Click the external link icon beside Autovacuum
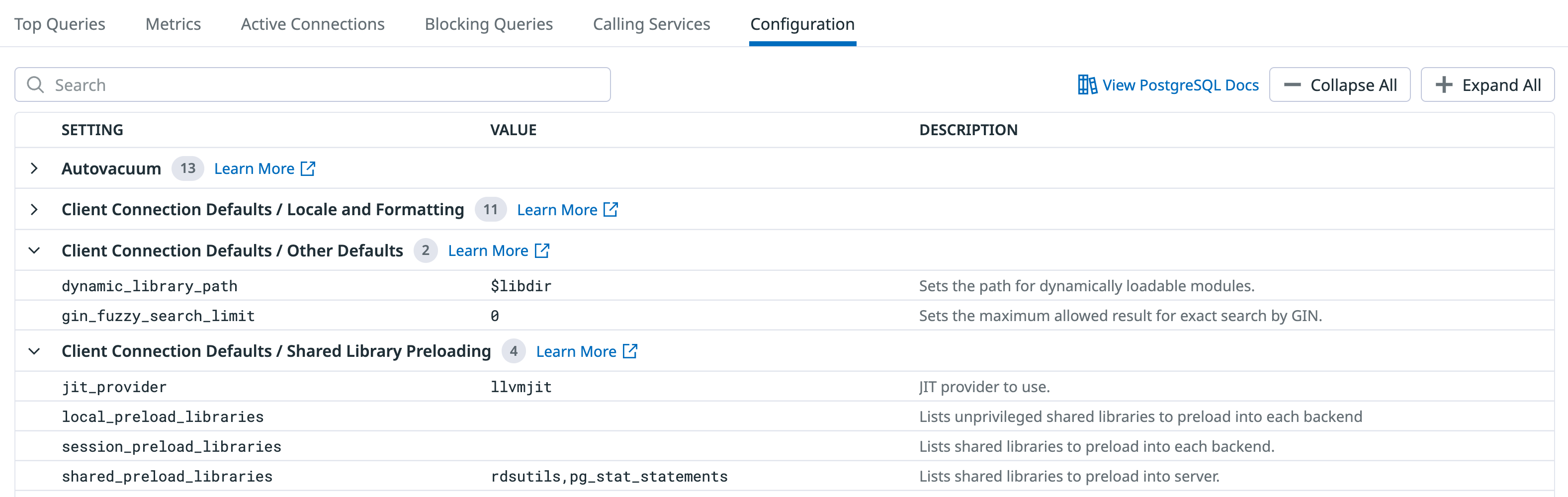Screen dimensions: 1568x497 click(x=308, y=168)
